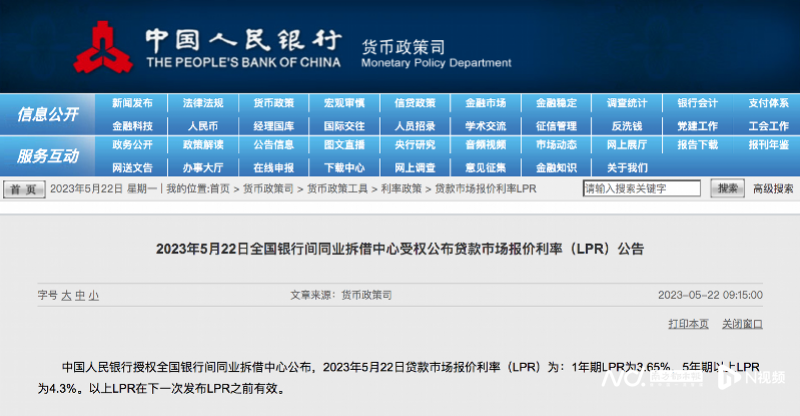Choose 办事大厅 link
The width and height of the screenshot is (800, 416).
click(203, 167)
